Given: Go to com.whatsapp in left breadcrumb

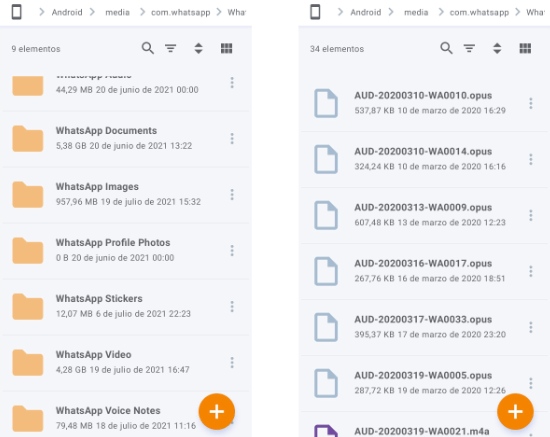Looking at the screenshot, I should (x=181, y=13).
